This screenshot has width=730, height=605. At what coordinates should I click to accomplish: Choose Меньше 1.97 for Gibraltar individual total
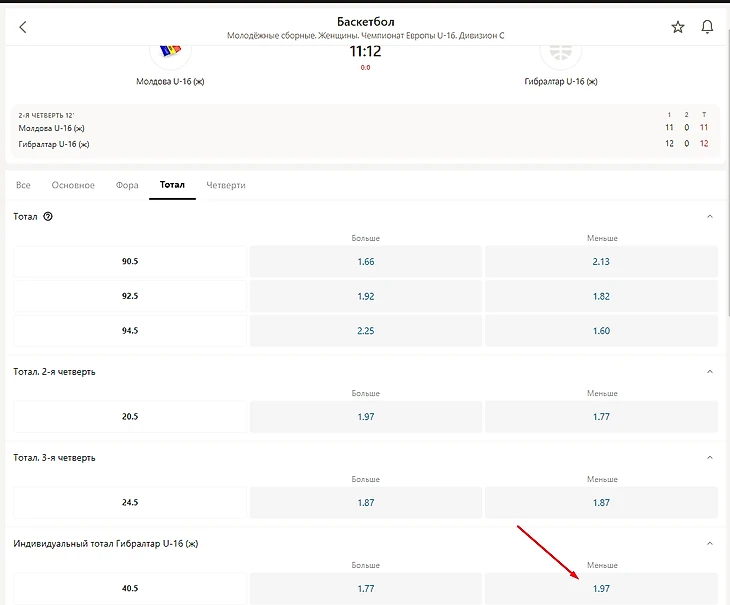601,588
